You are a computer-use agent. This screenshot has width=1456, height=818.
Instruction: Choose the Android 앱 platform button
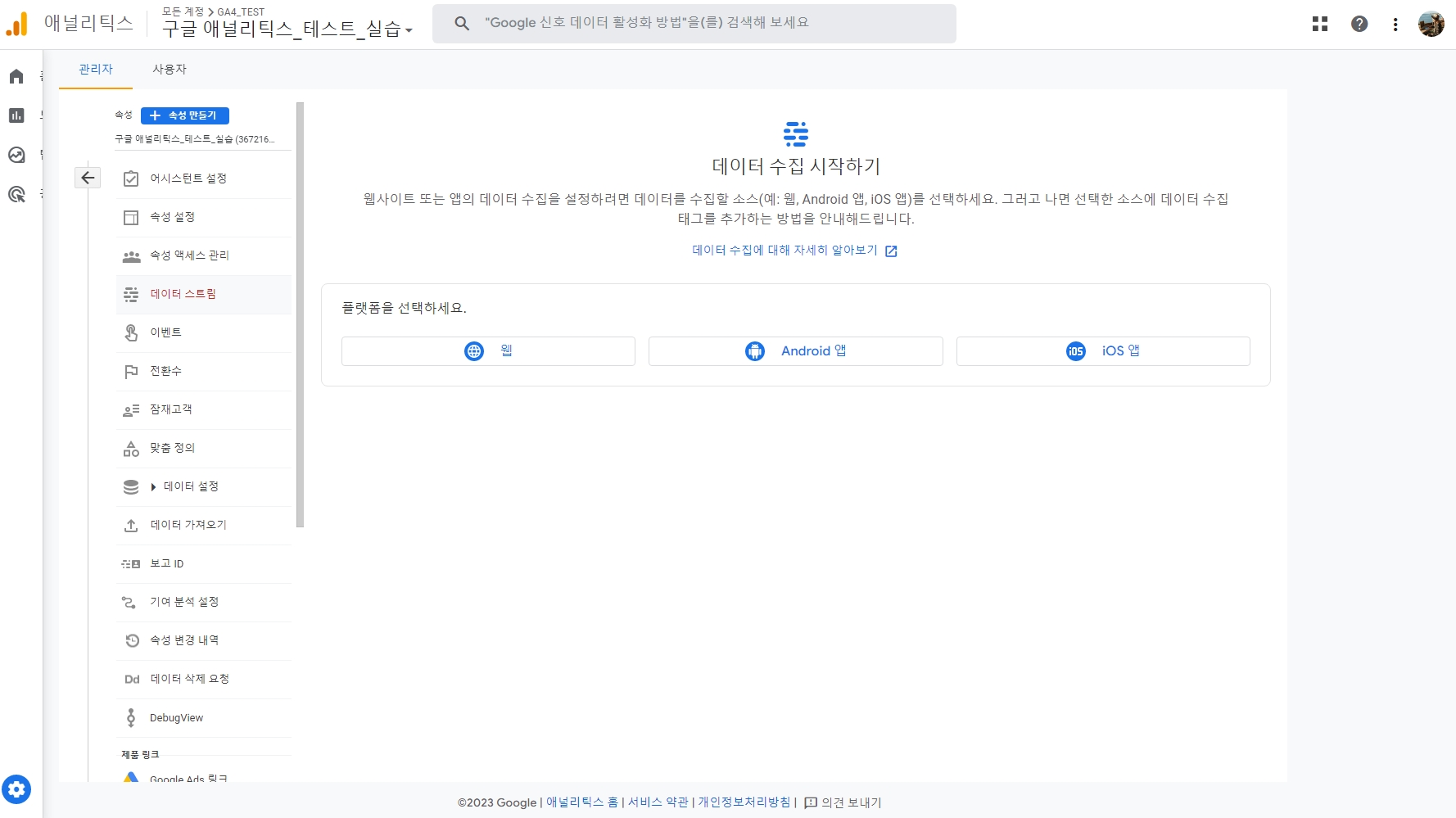(x=795, y=351)
